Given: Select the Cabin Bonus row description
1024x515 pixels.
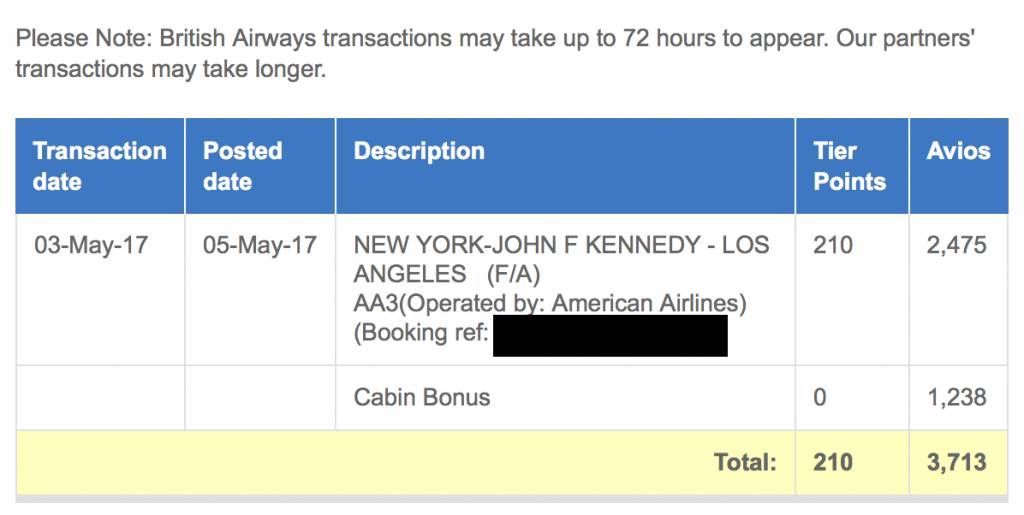Looking at the screenshot, I should 422,398.
